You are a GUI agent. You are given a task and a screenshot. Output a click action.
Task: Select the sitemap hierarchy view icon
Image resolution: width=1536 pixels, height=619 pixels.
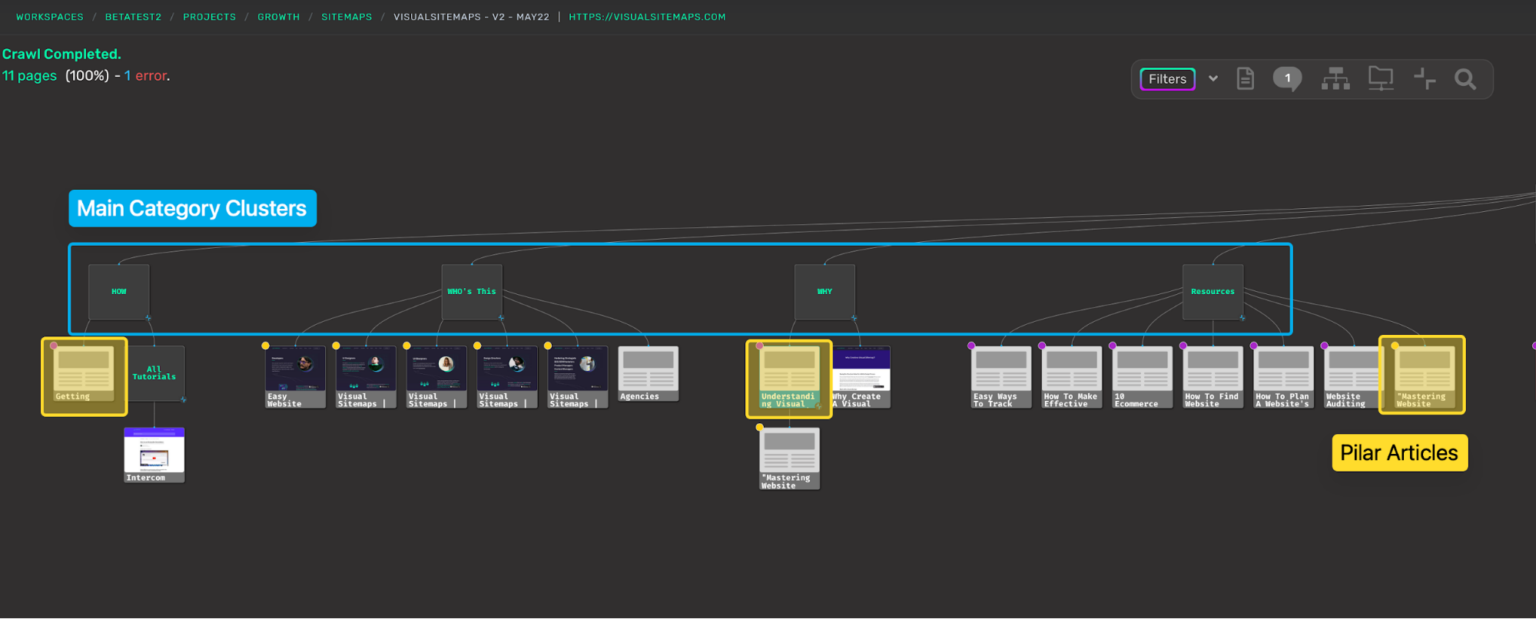tap(1335, 78)
